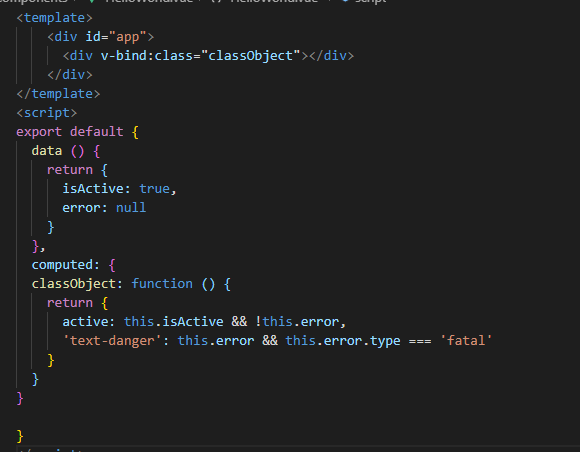Click the closing </template> tag

point(58,94)
